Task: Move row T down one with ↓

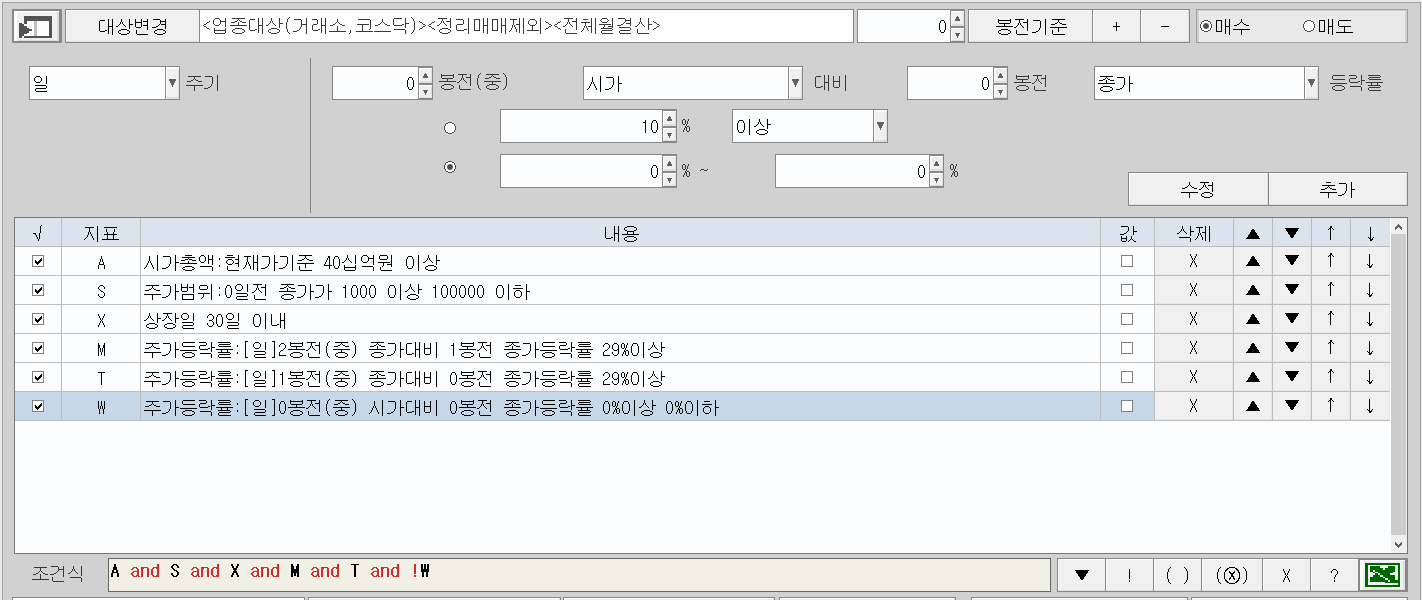Action: tap(1370, 378)
